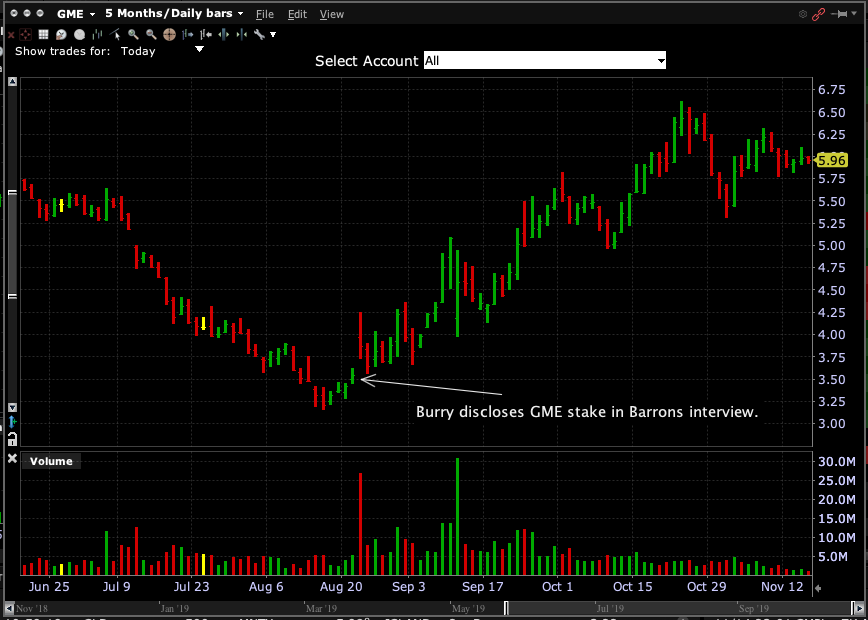Click the gray concentric circles icon in title bar
The image size is (868, 620).
[x=803, y=14]
